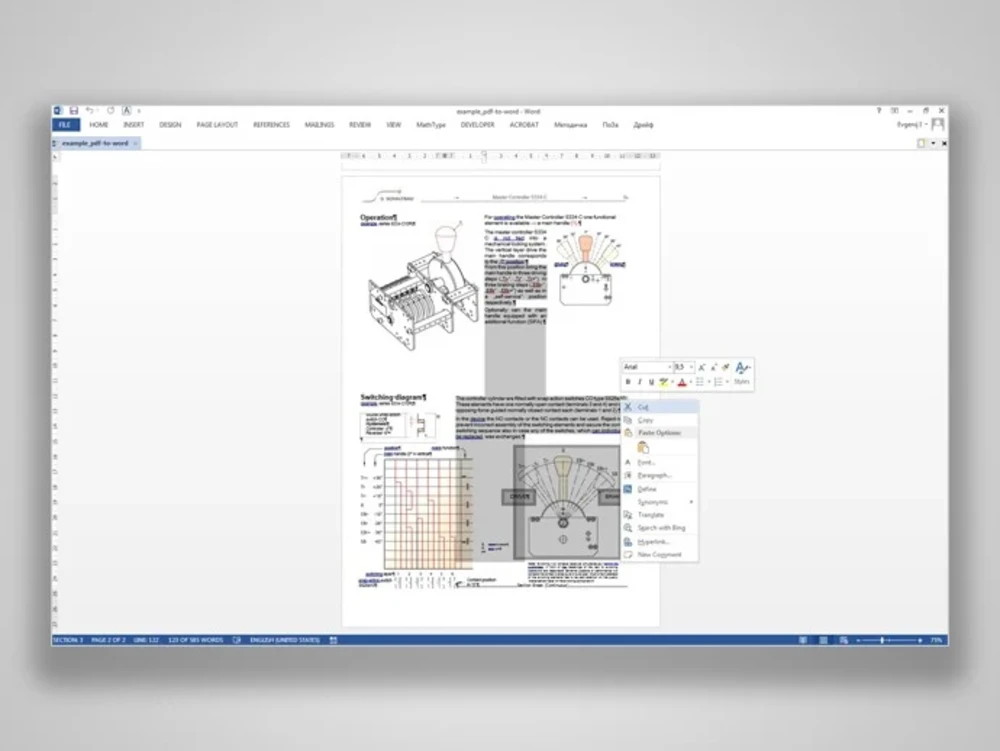The image size is (1000, 751).
Task: Click the proofing errors icon in status bar
Action: (x=237, y=640)
